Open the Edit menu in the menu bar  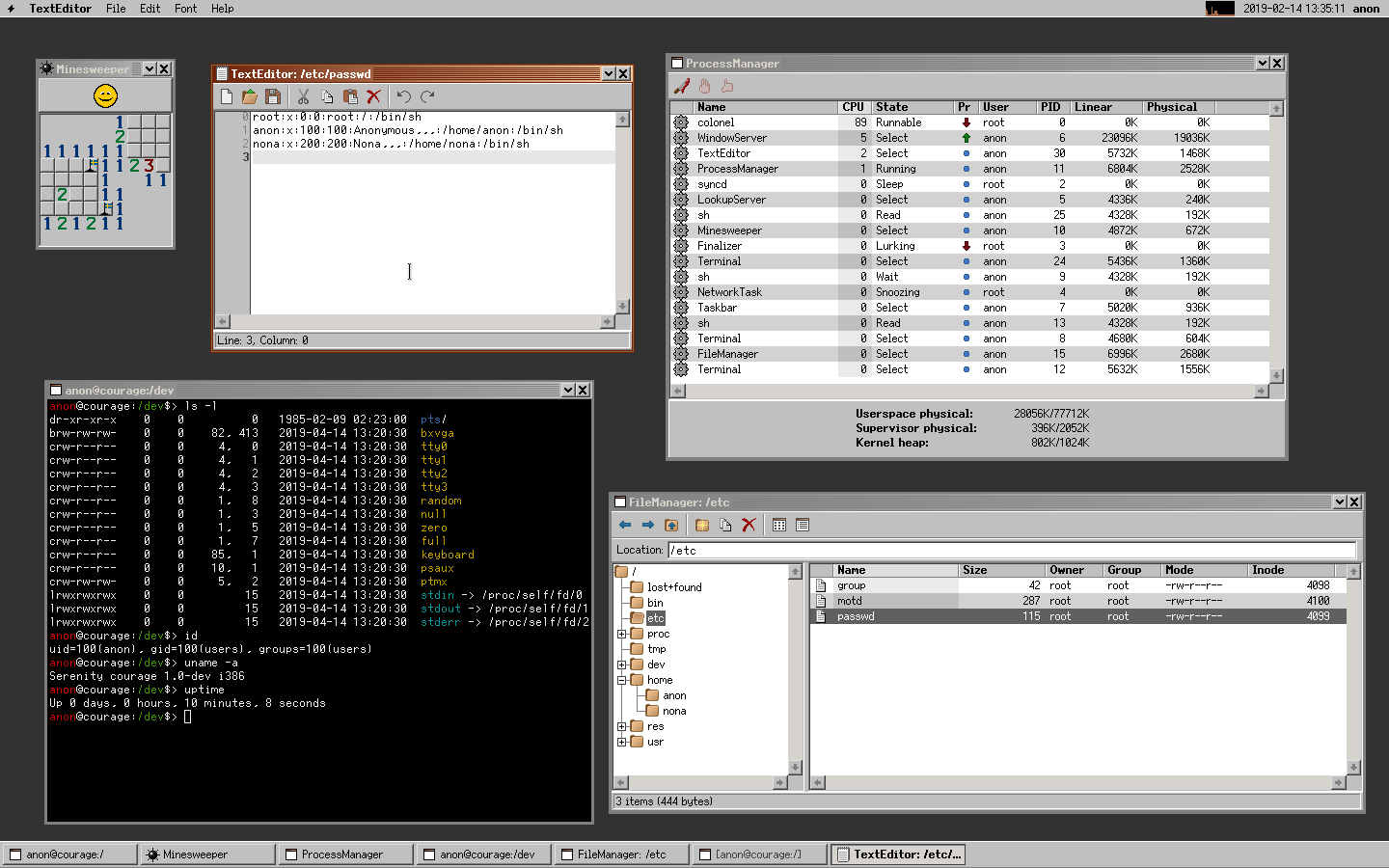(x=150, y=9)
